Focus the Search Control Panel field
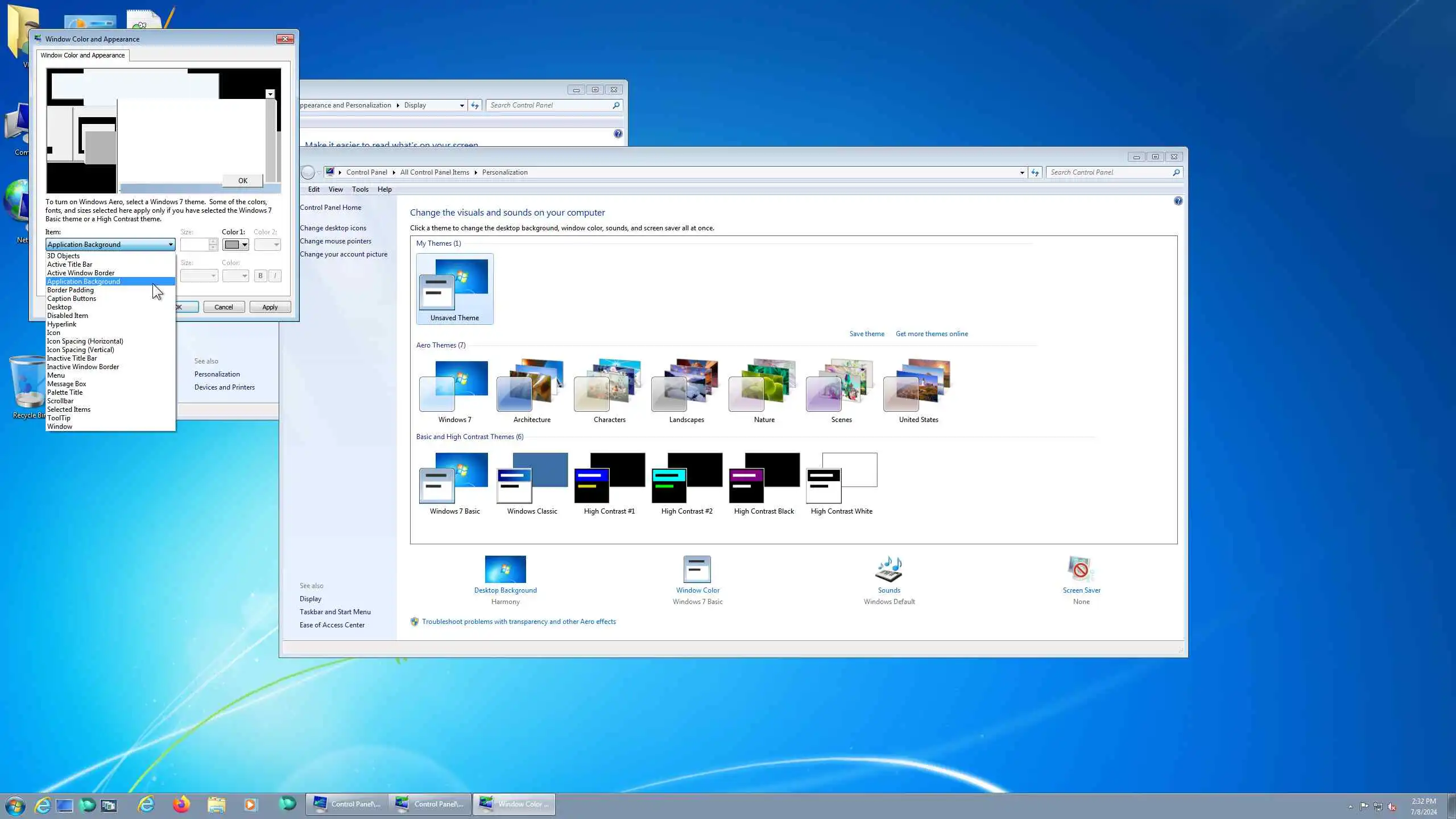Image resolution: width=1456 pixels, height=819 pixels. coord(1109,172)
